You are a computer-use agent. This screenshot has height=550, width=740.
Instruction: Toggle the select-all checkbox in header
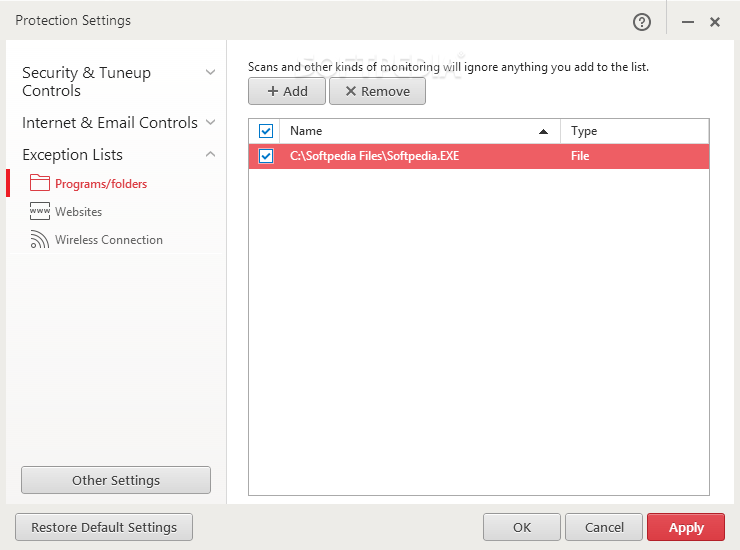[x=266, y=131]
